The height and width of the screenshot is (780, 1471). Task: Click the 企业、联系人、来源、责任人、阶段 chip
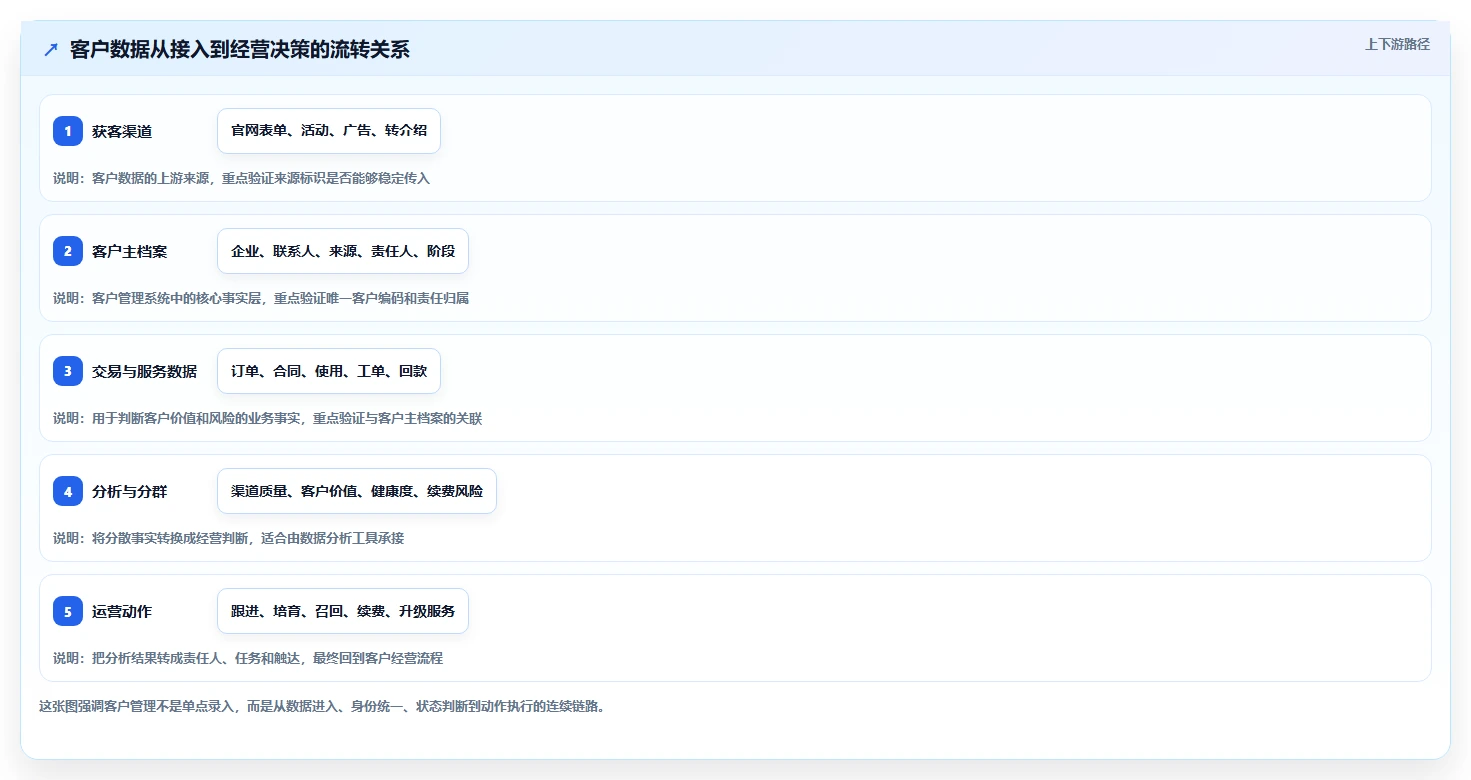point(343,251)
